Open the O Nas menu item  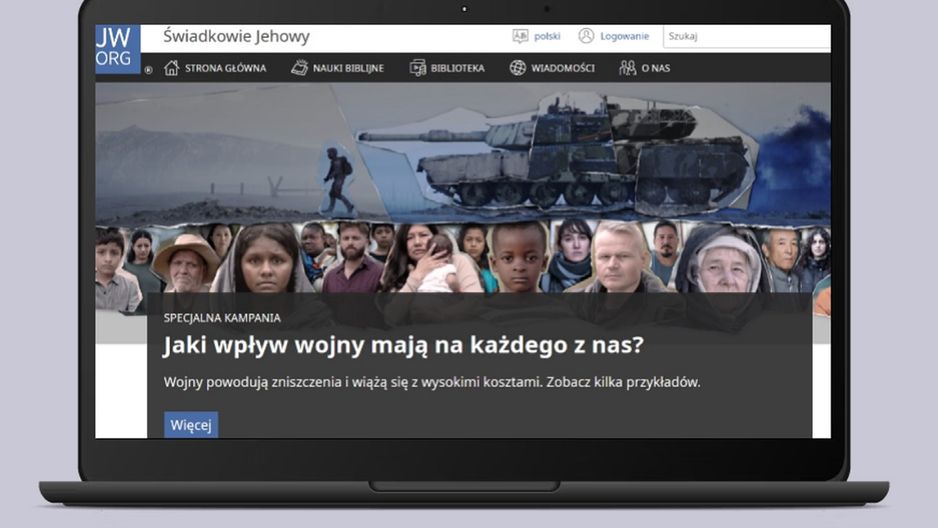pos(656,68)
